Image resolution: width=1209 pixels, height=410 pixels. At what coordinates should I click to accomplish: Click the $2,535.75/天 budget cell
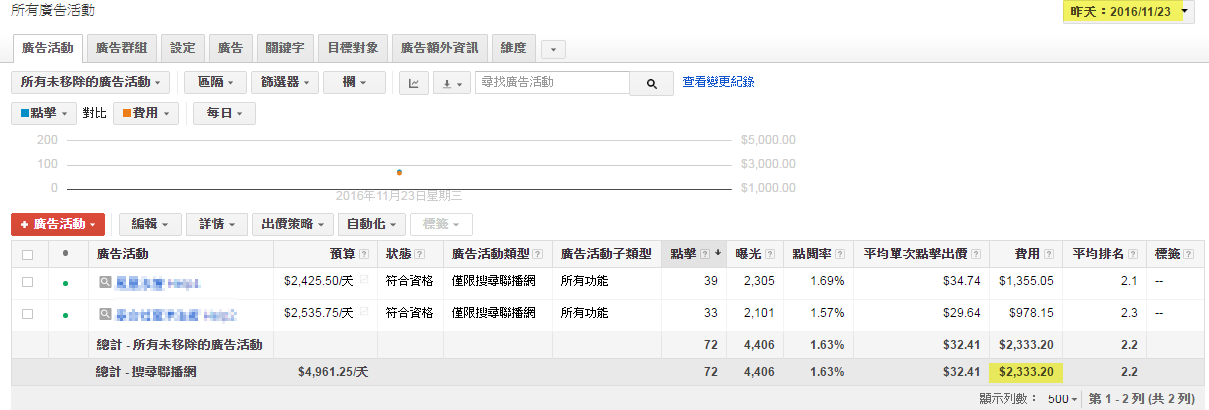click(318, 314)
